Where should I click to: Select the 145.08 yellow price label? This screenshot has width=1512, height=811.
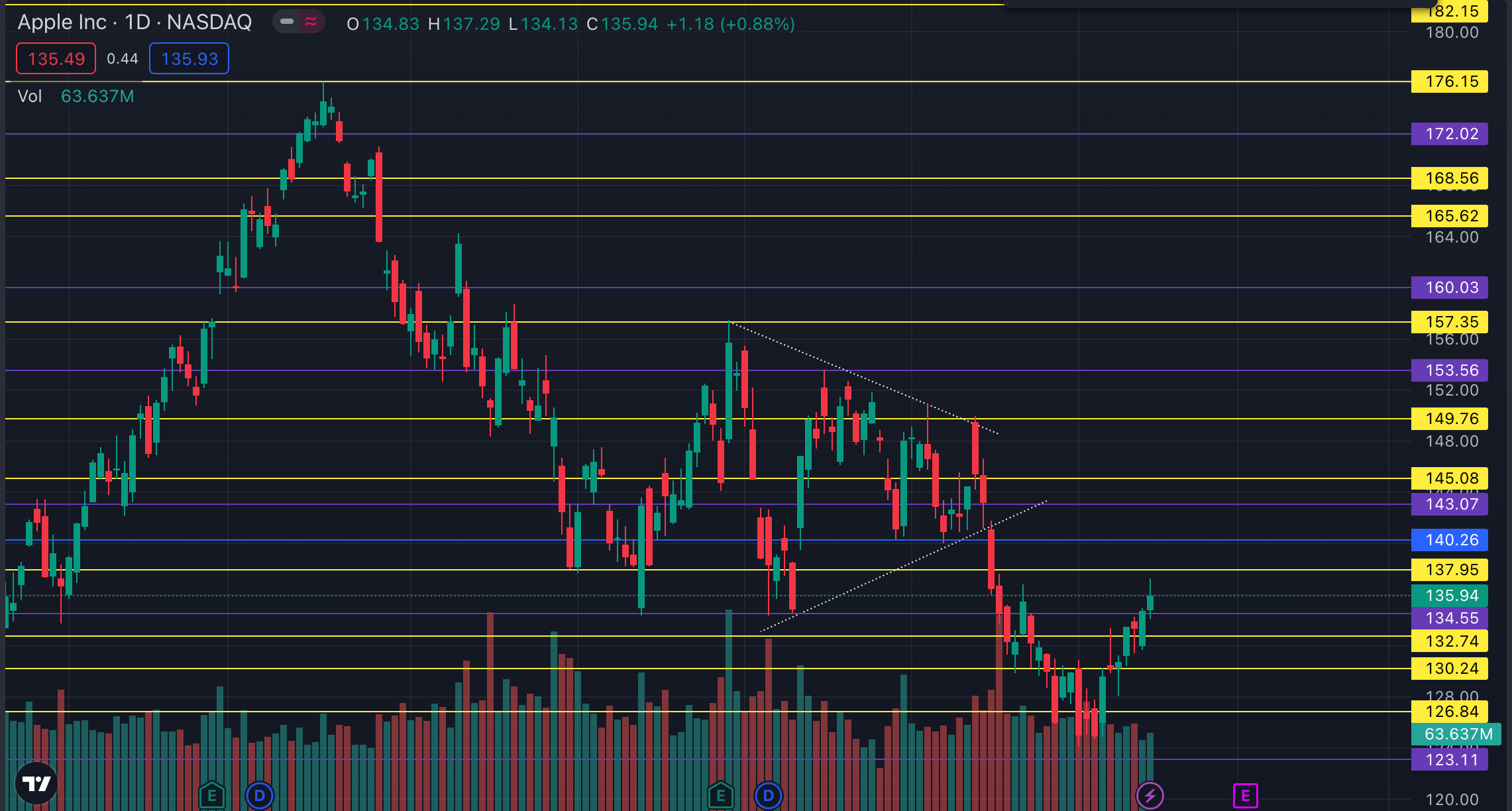point(1450,478)
